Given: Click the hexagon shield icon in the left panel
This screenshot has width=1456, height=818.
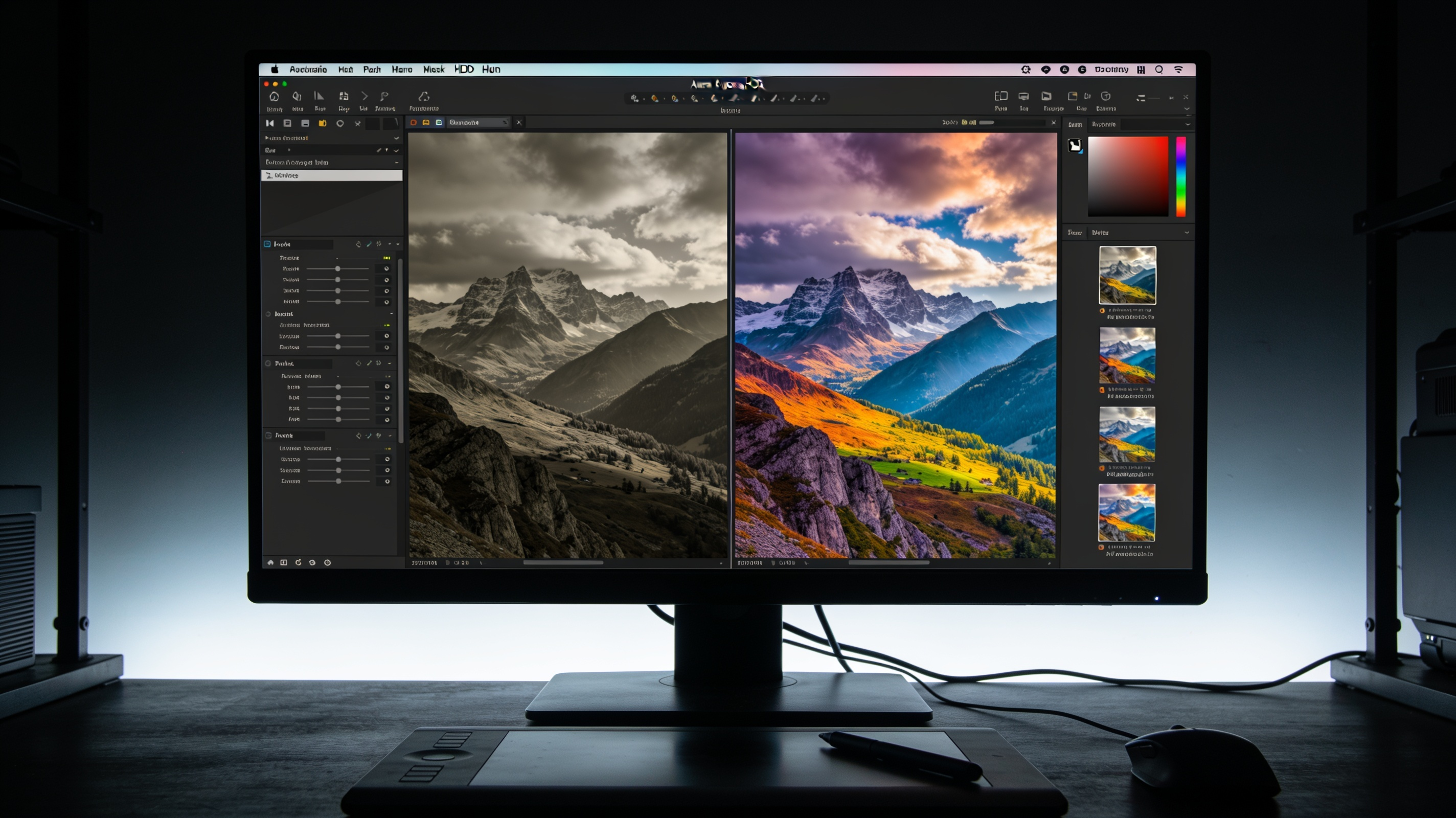Looking at the screenshot, I should pos(339,123).
